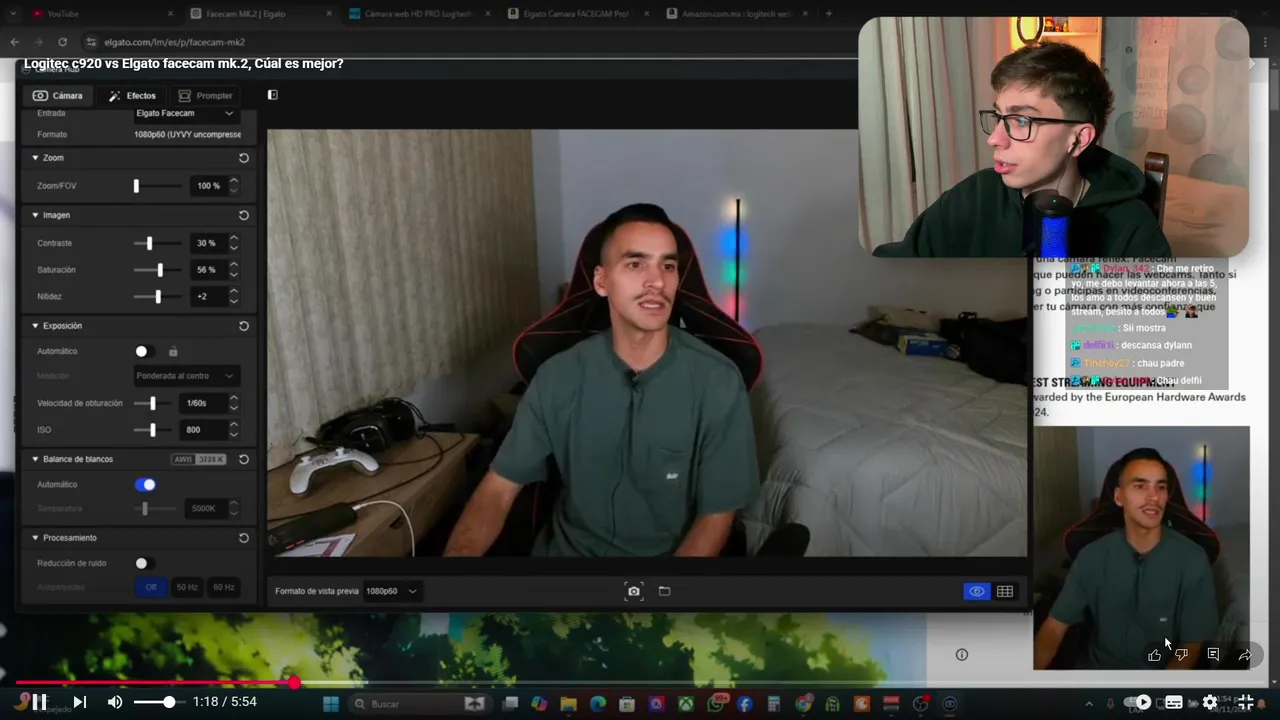Select the 50 Hz anti-flicker option
This screenshot has width=1280, height=720.
point(187,587)
